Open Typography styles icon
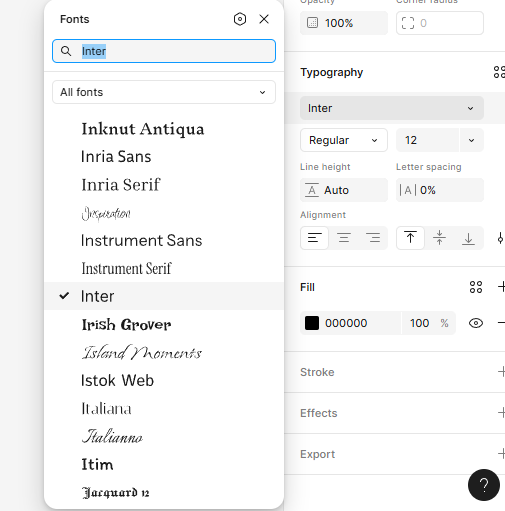The height and width of the screenshot is (511, 505). click(x=499, y=72)
